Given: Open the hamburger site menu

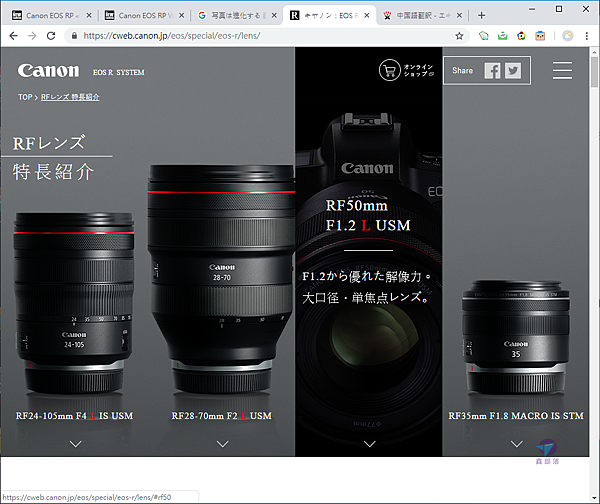Looking at the screenshot, I should point(562,70).
